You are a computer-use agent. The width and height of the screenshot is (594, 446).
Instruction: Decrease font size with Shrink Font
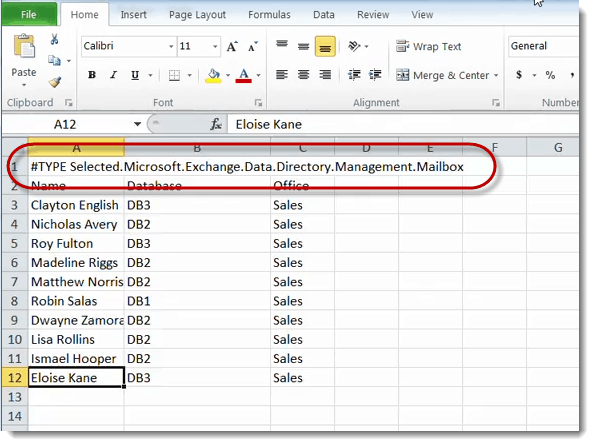(x=253, y=47)
